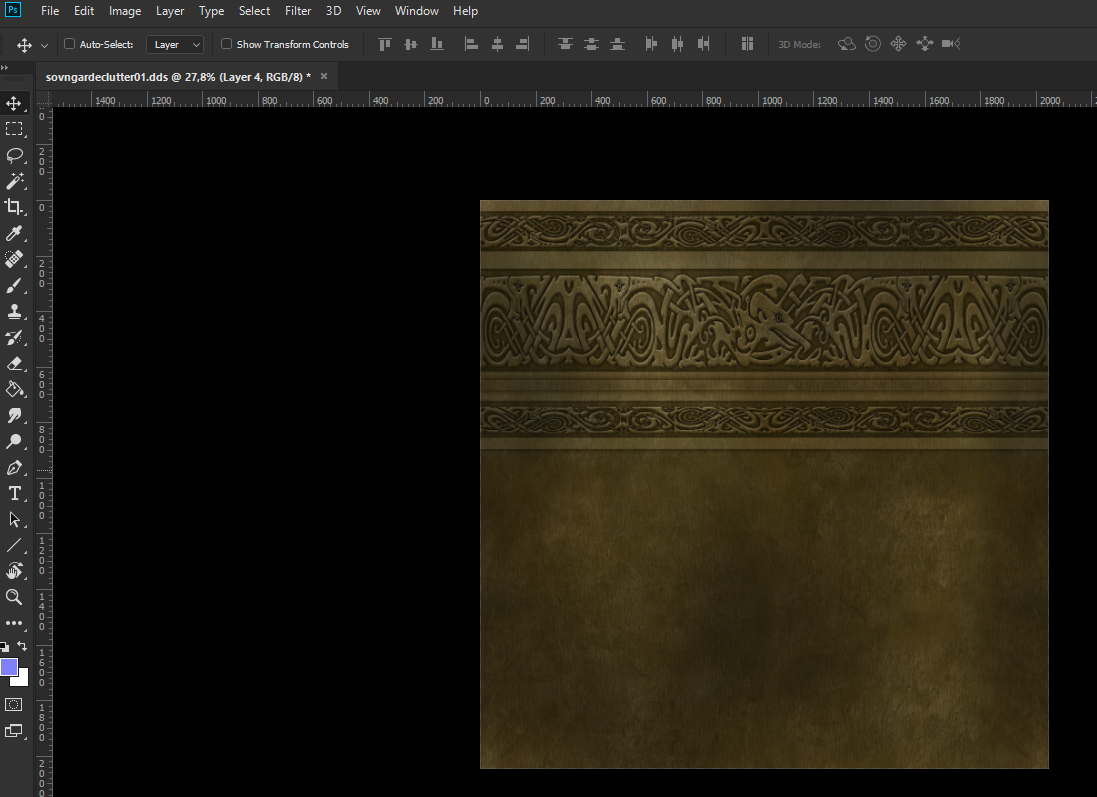The height and width of the screenshot is (797, 1097).
Task: Select the Pen tool
Action: [x=14, y=467]
